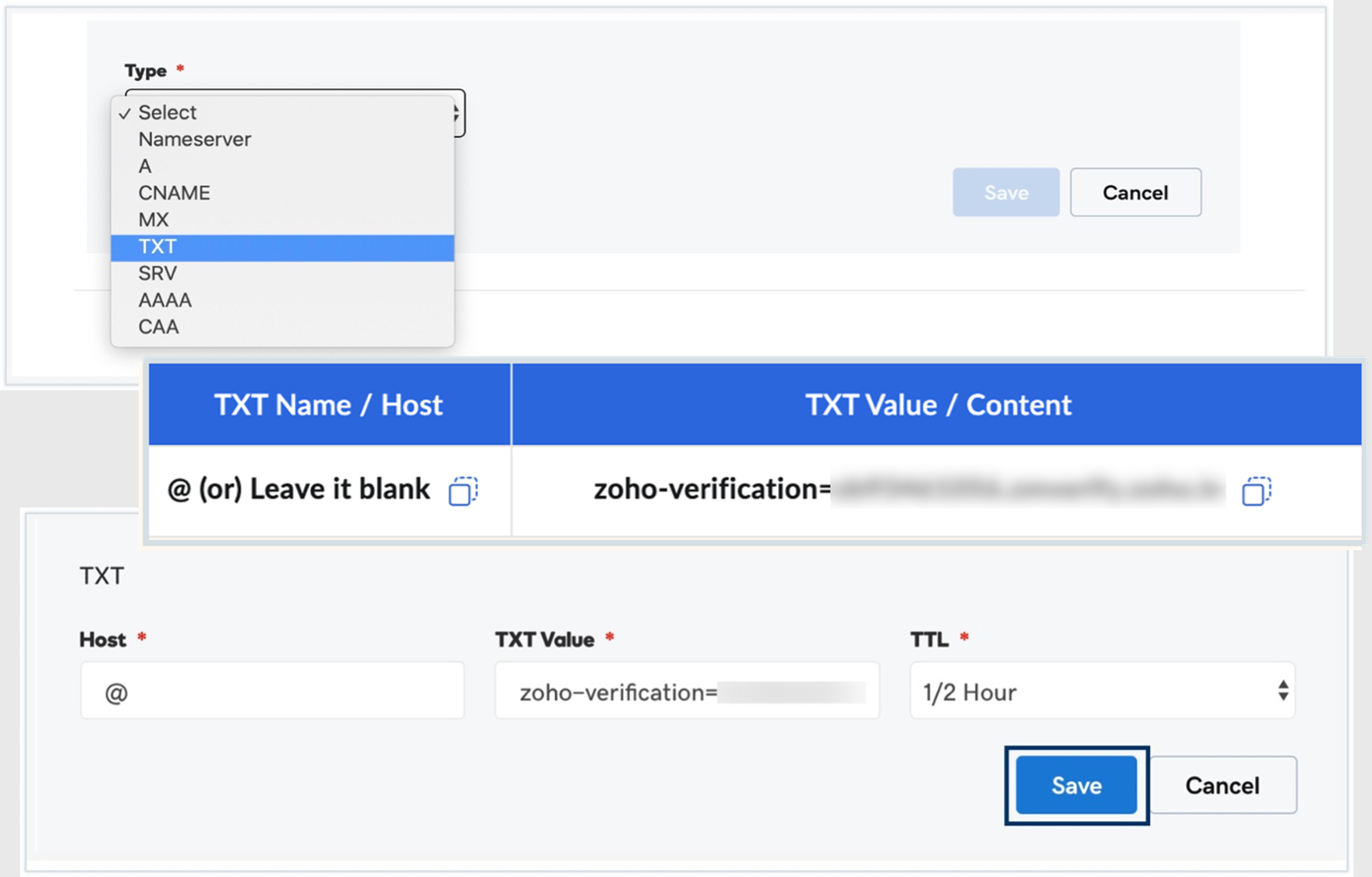
Task: Click the zoho-verification= table value text
Action: tap(713, 490)
